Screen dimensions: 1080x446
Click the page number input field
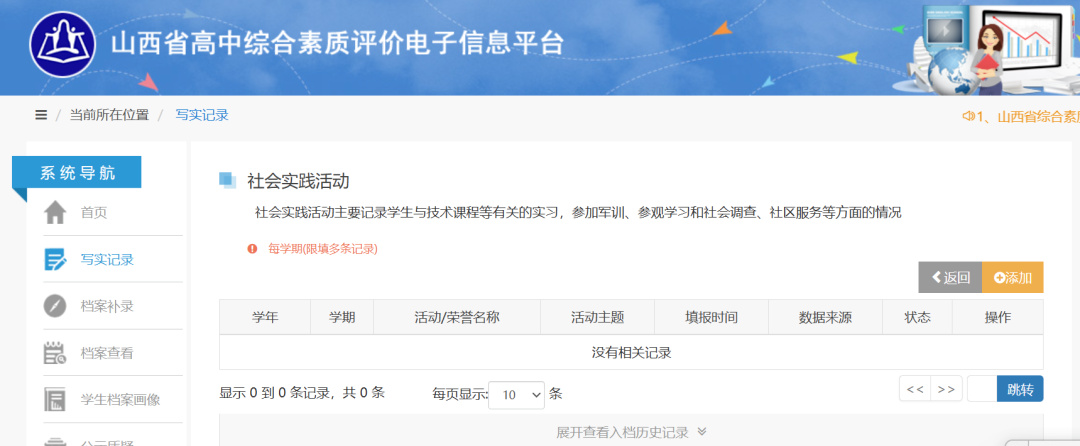point(981,389)
